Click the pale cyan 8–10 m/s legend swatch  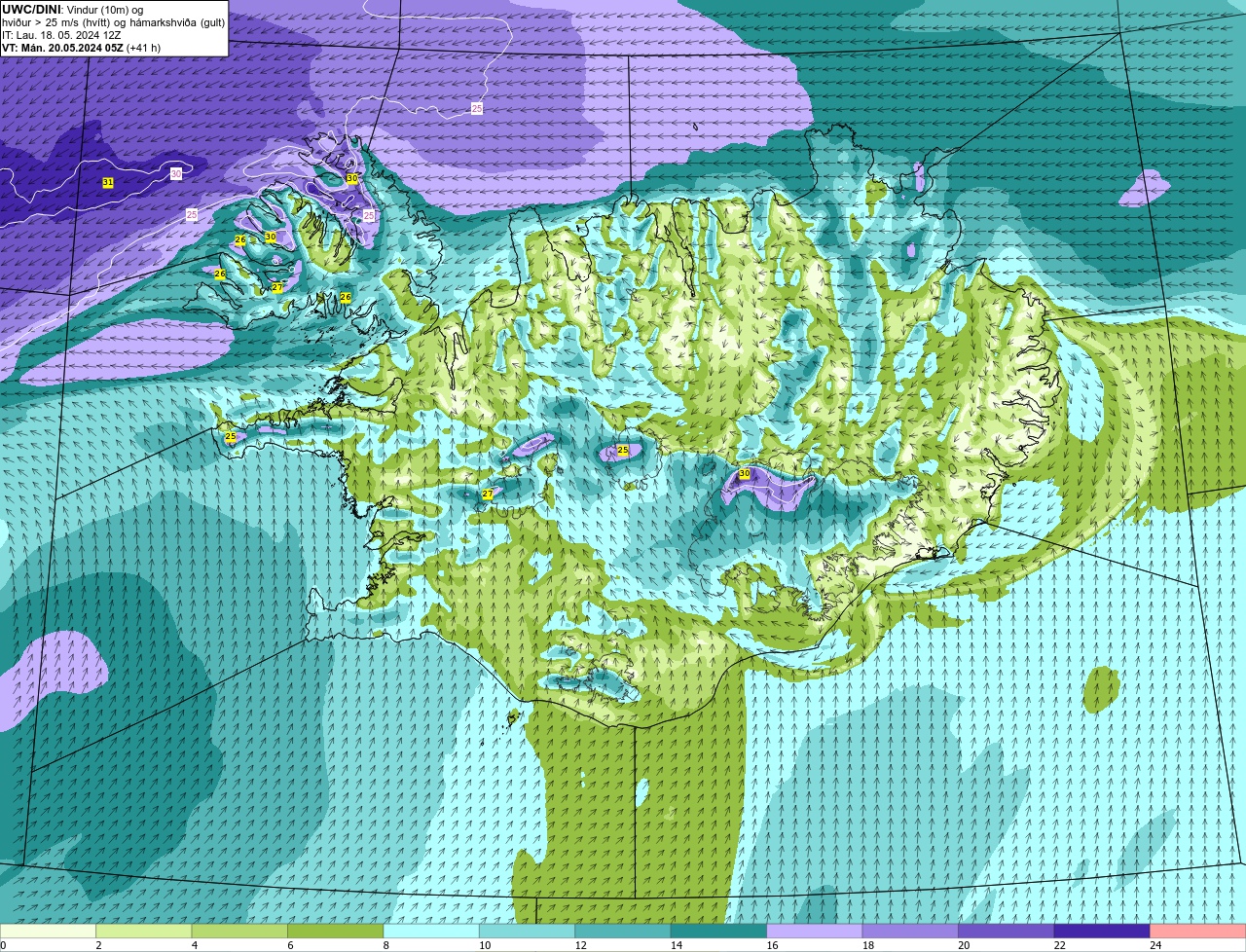point(431,931)
